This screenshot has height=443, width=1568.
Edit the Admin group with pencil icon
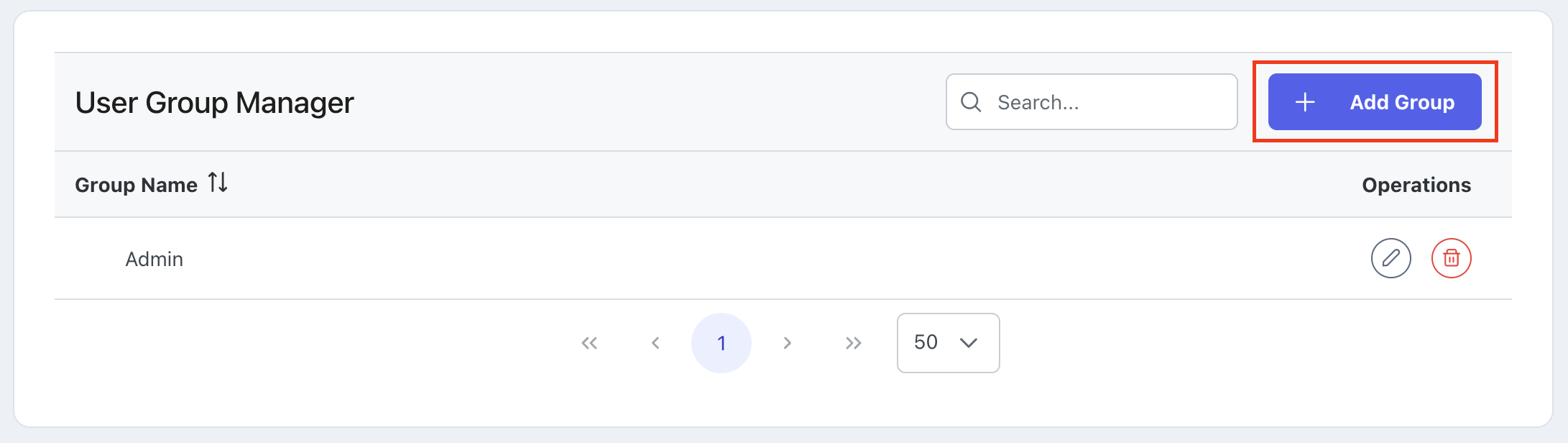(1391, 258)
